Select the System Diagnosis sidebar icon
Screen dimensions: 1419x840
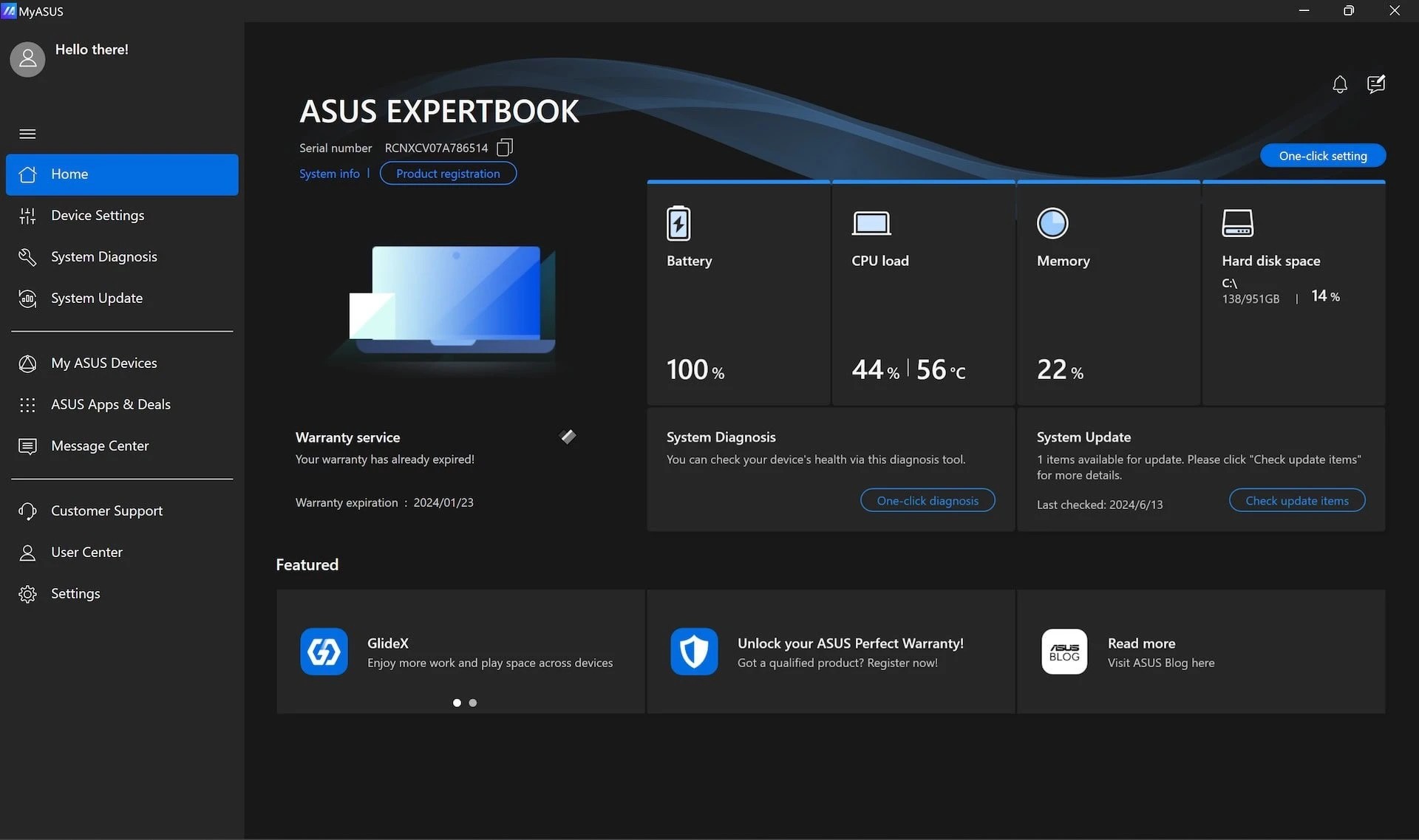point(27,256)
